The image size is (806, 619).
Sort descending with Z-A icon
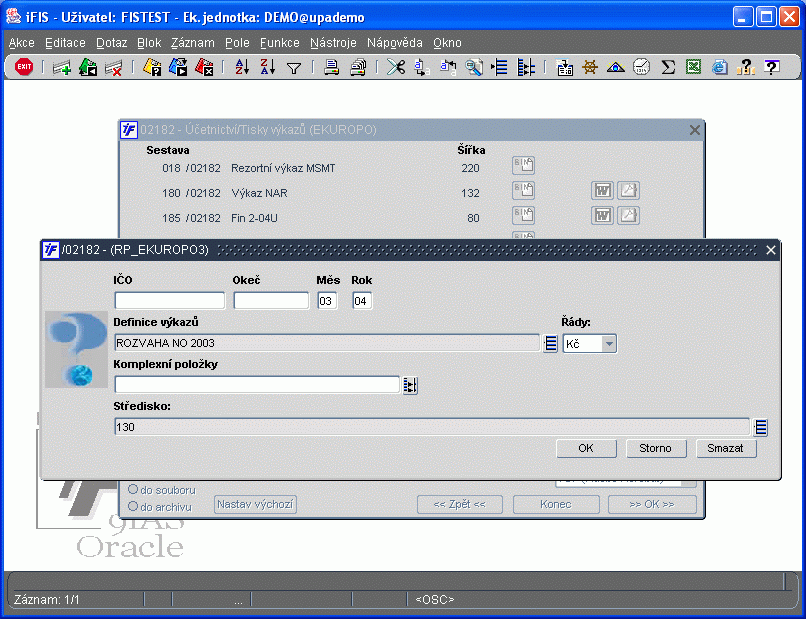[268, 67]
